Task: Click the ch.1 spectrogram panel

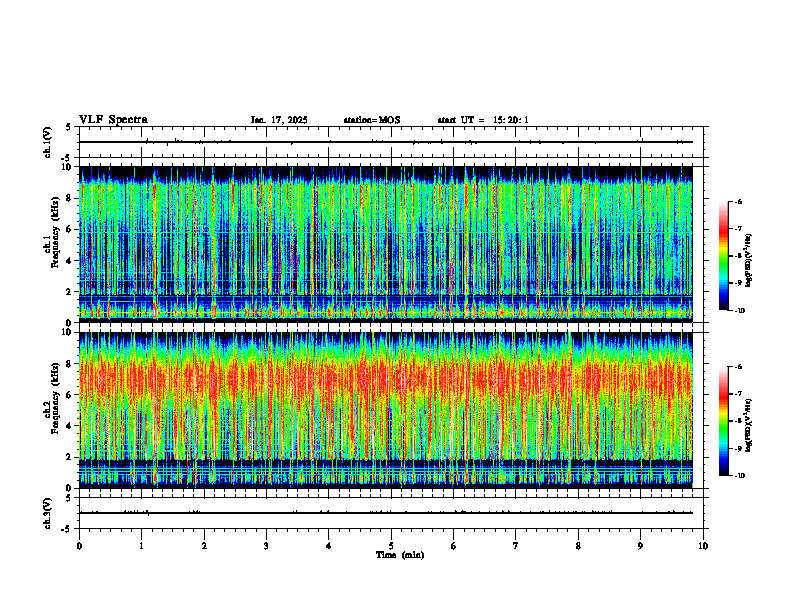Action: [386, 244]
